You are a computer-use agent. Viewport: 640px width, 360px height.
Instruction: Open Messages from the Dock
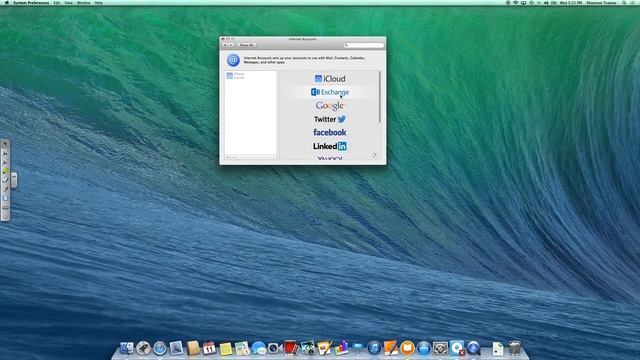tap(259, 348)
